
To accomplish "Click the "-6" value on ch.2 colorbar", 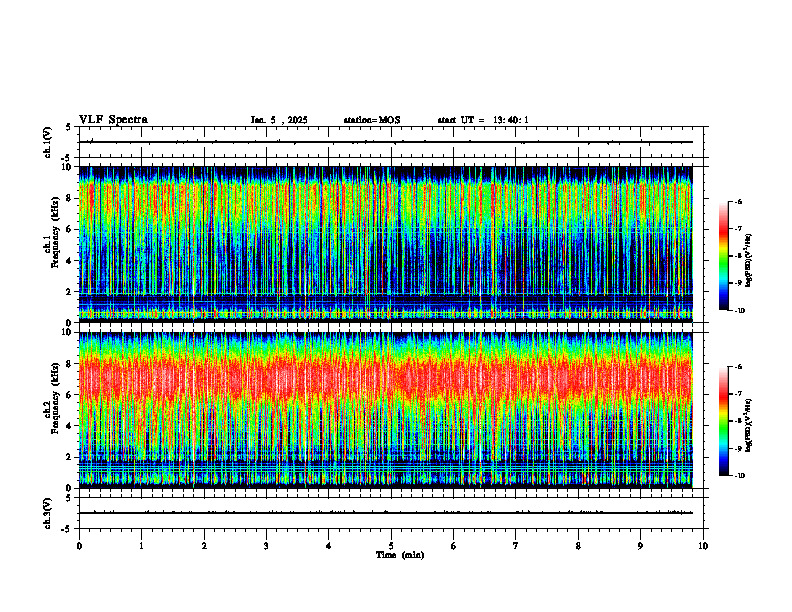I will (739, 367).
